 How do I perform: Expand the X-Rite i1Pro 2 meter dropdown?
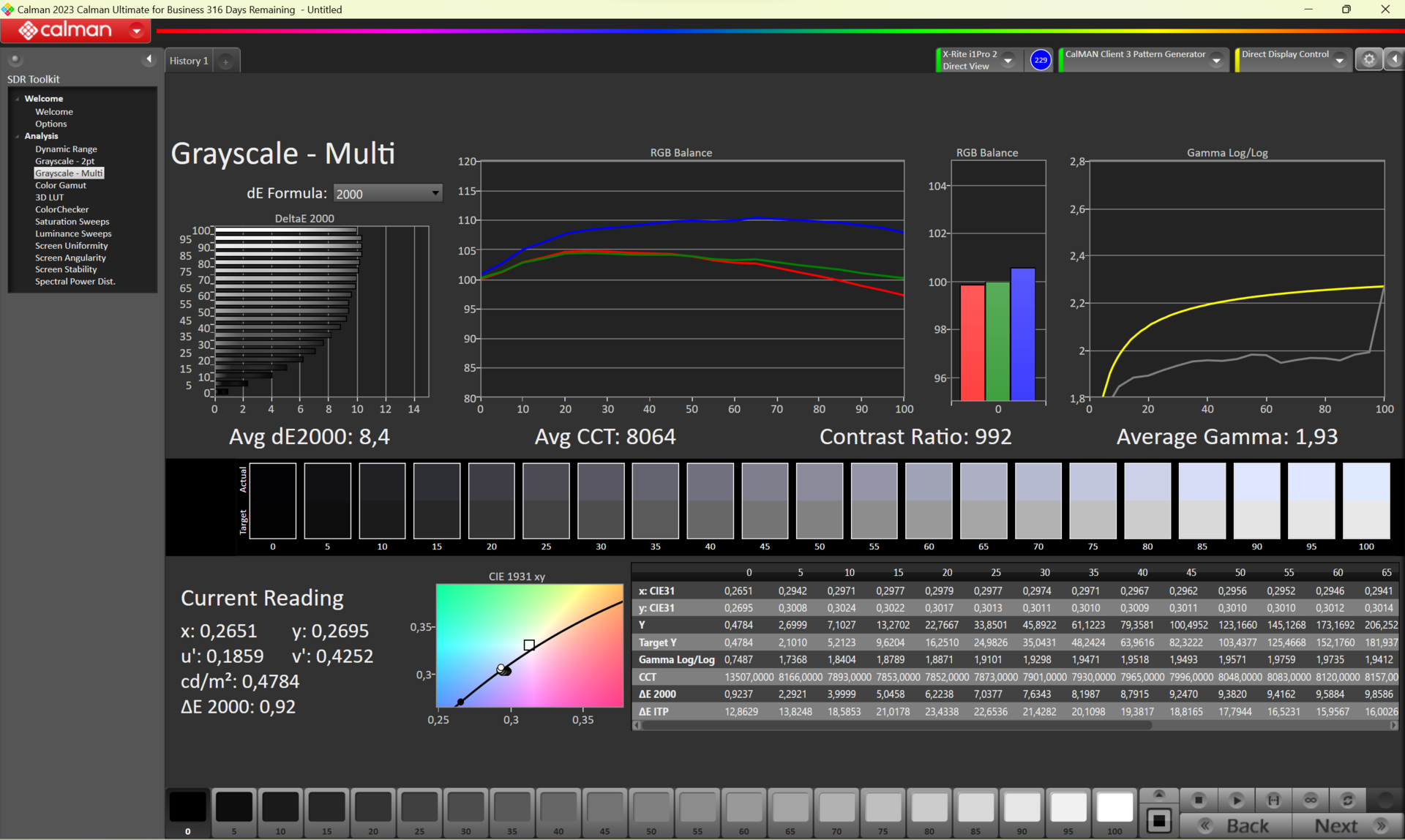pyautogui.click(x=1008, y=61)
